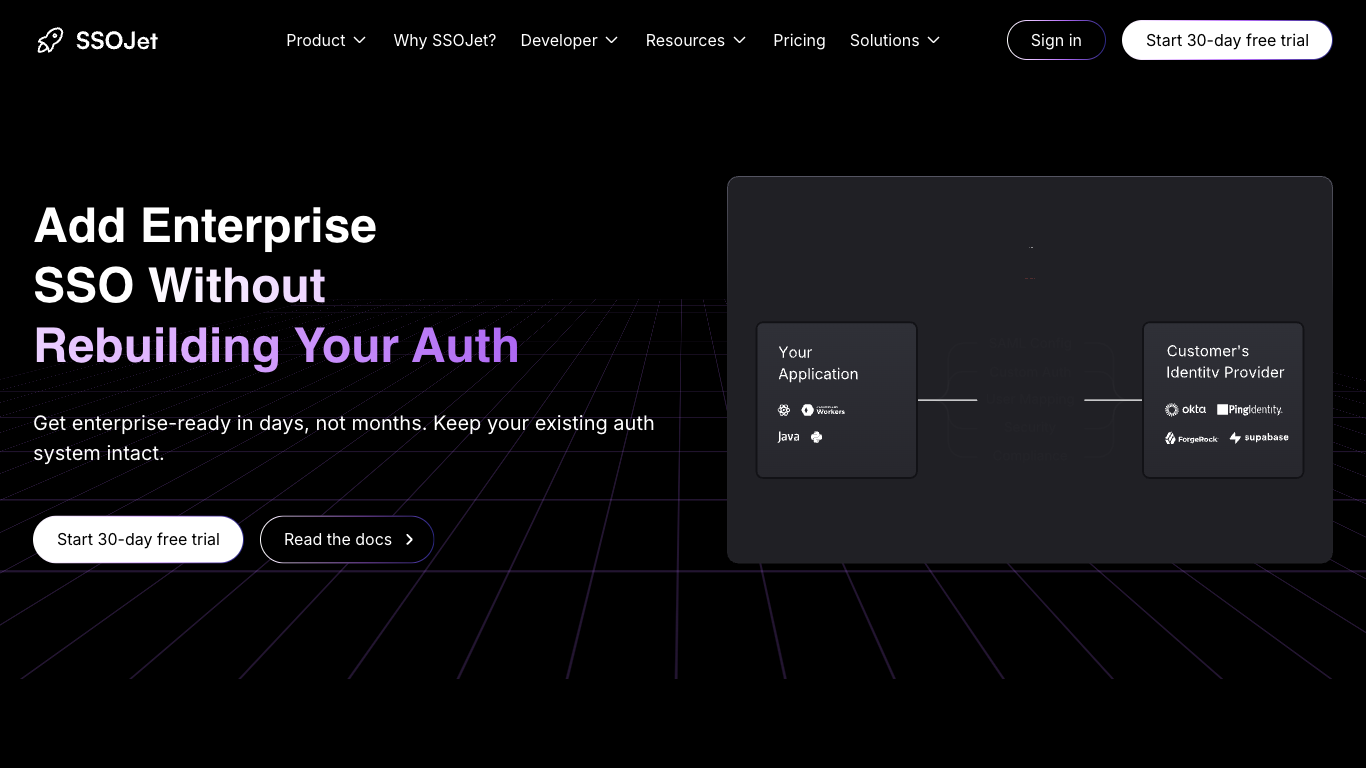Click the SSOJet rocket logo icon

50,40
